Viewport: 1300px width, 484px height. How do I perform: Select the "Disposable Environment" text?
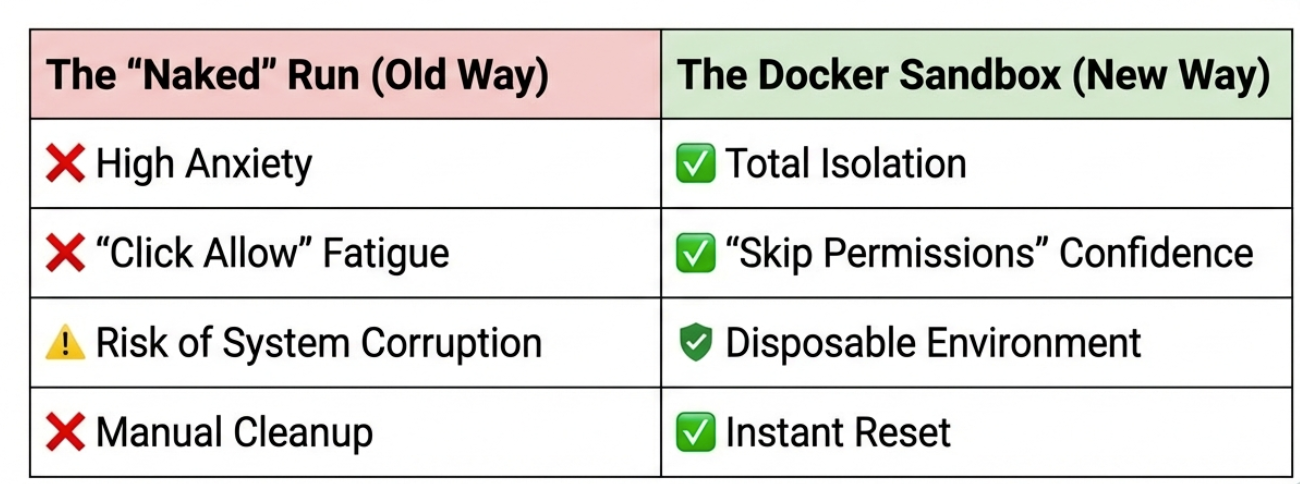(x=933, y=344)
